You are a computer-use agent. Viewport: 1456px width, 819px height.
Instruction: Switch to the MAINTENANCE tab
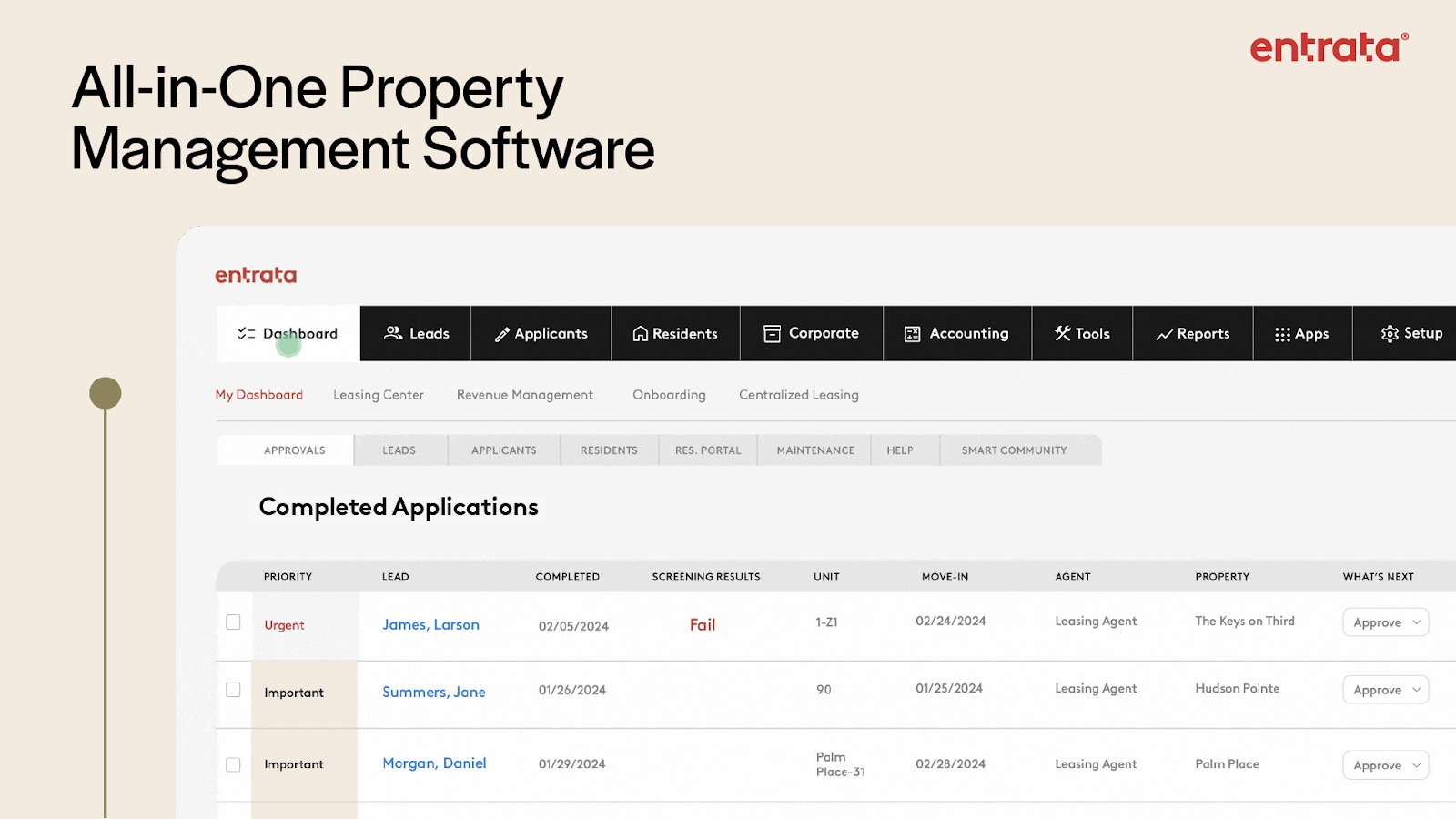coord(816,450)
